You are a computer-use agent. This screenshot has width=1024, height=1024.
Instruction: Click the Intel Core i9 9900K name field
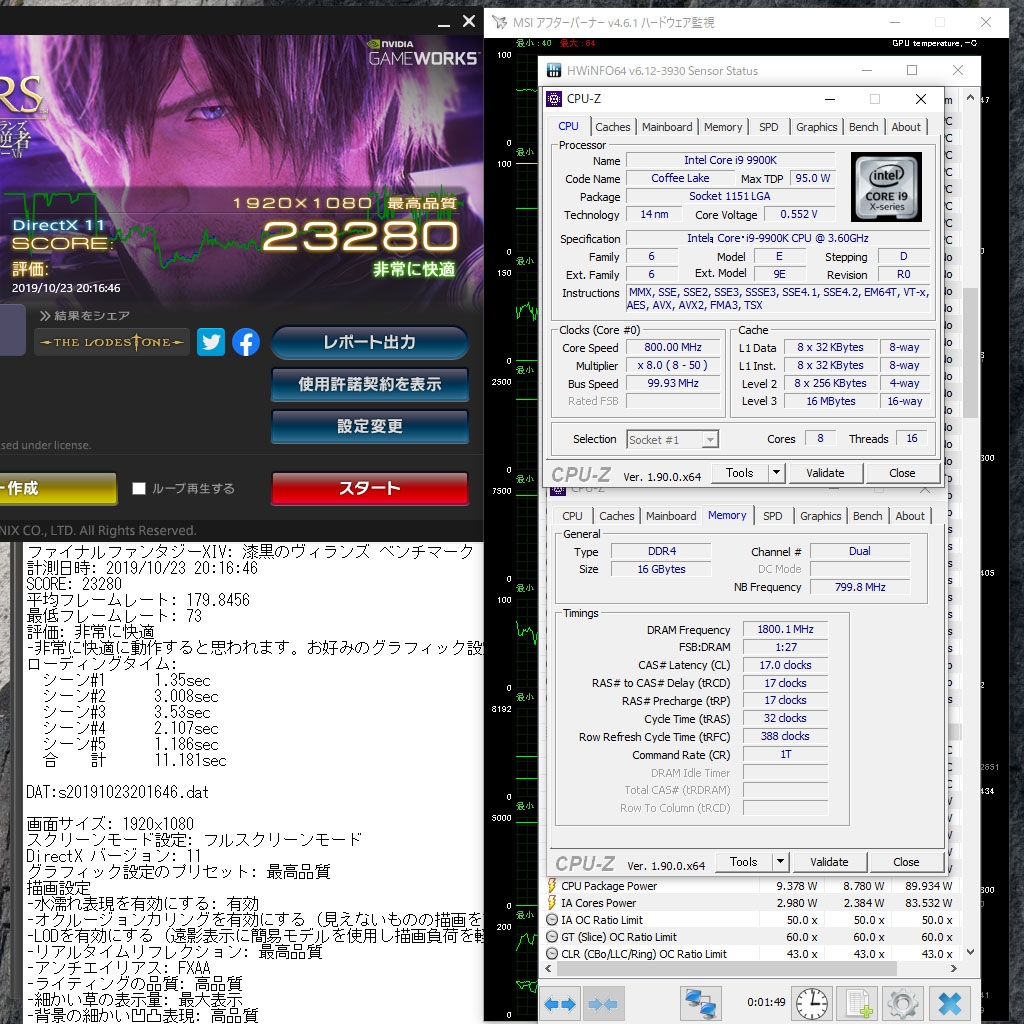point(730,160)
